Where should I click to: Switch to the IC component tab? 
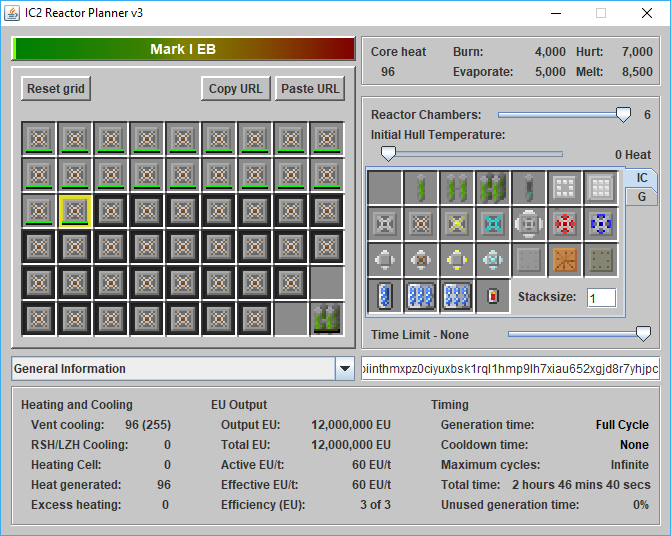pos(641,178)
